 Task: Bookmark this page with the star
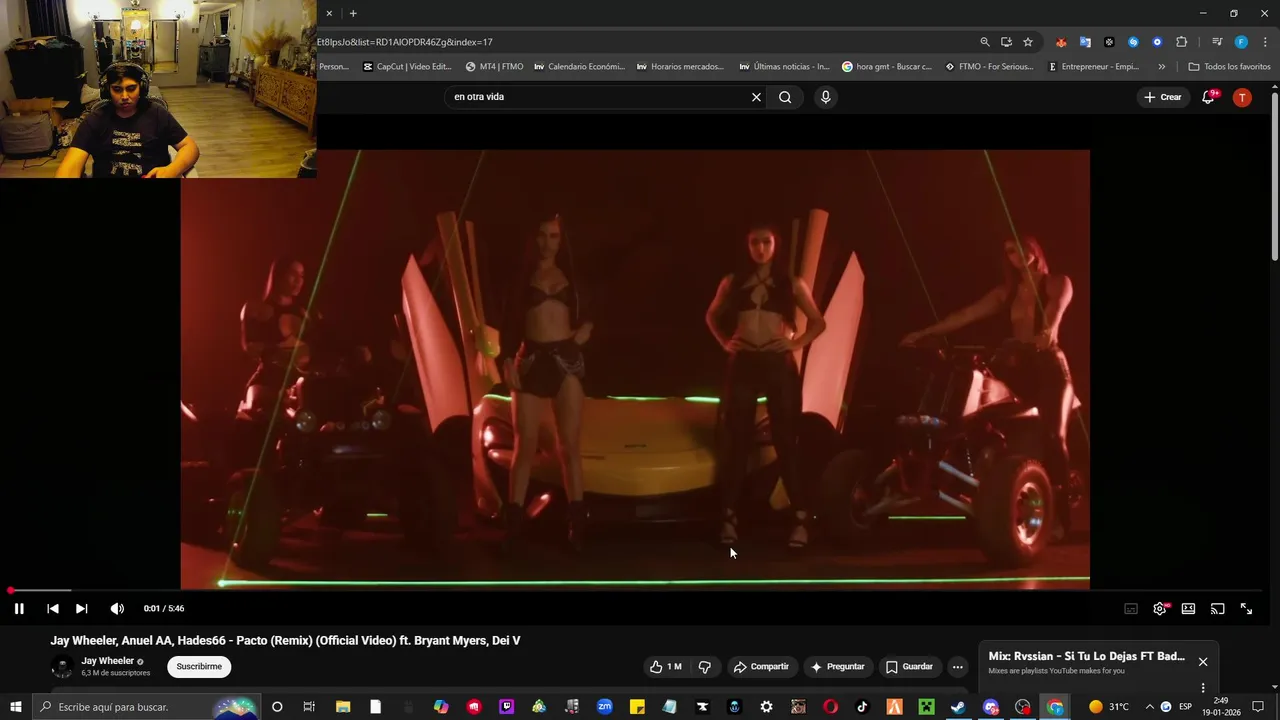pyautogui.click(x=1028, y=42)
